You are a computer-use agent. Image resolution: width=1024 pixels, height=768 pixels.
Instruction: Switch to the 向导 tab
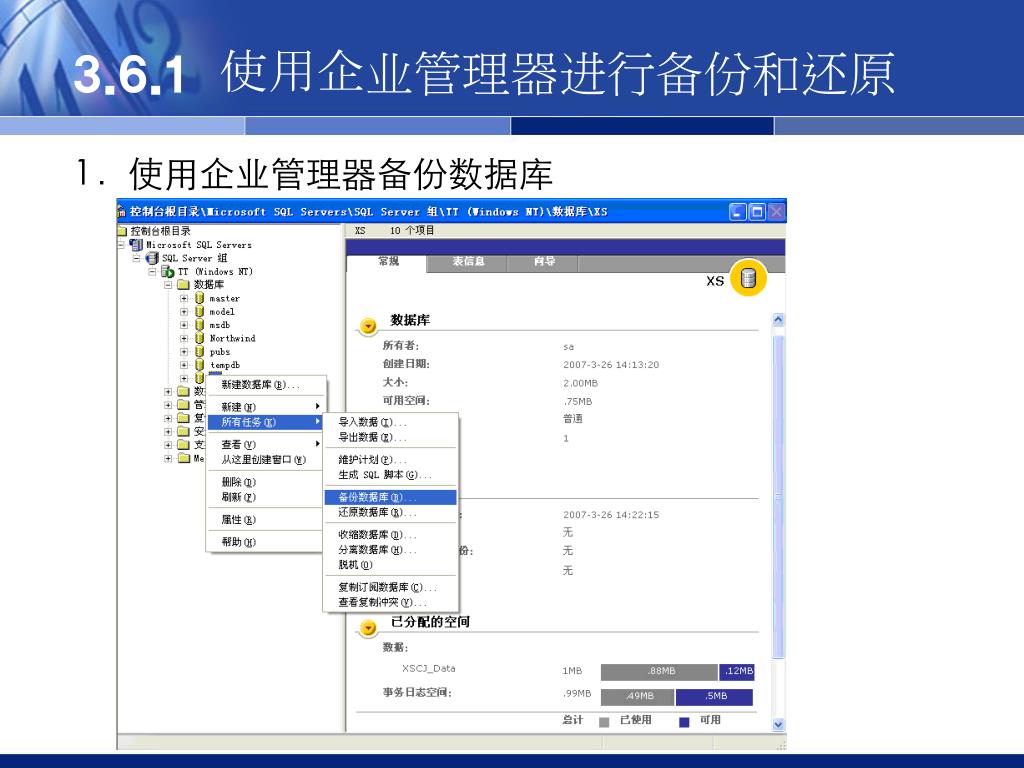click(x=544, y=262)
